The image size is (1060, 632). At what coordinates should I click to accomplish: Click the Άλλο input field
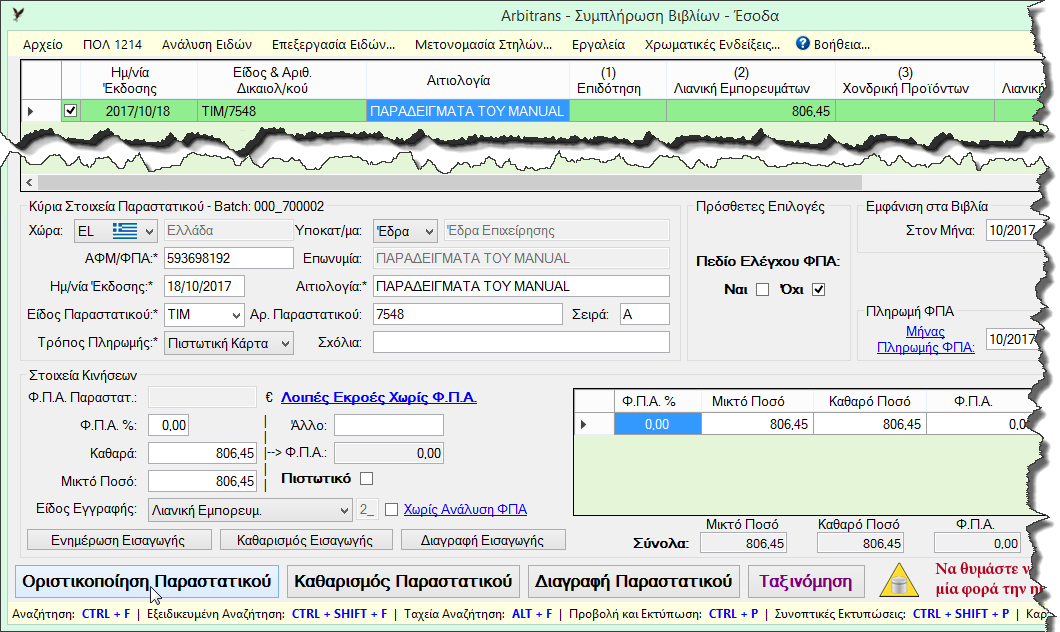tap(389, 425)
